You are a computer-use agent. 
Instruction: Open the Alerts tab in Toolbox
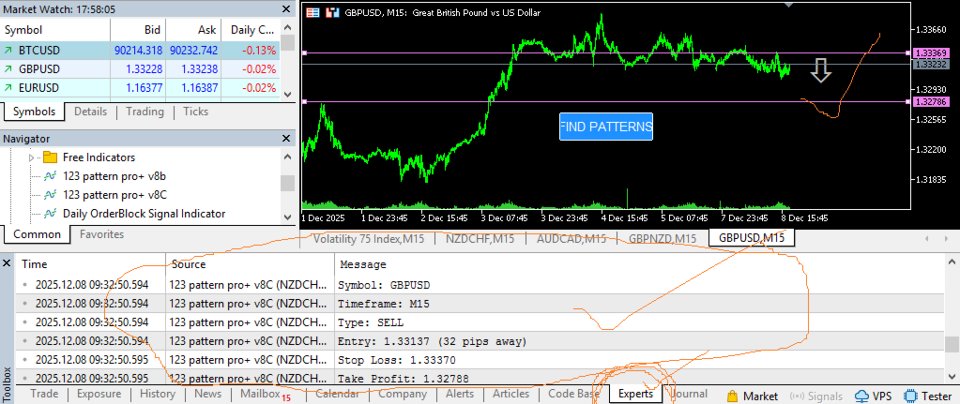pos(459,394)
